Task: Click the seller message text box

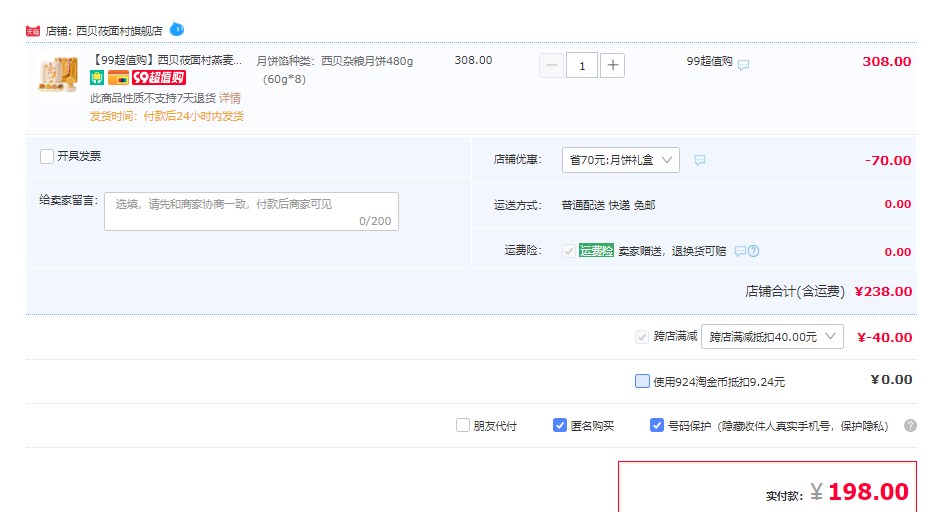Action: tap(251, 211)
